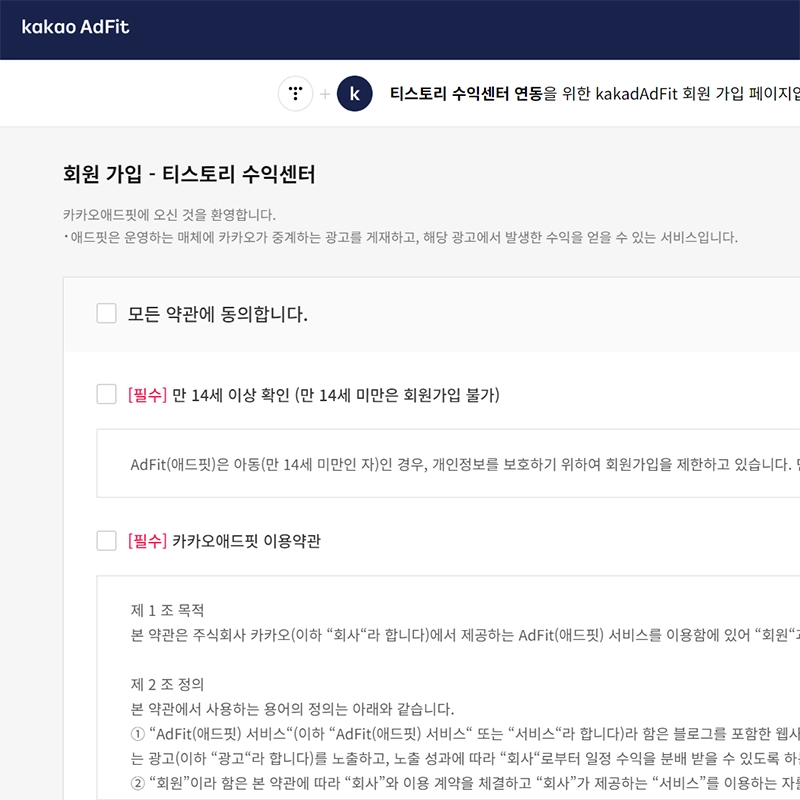Click the '제 2 조 정의' clause heading
This screenshot has height=800, width=800.
click(167, 684)
